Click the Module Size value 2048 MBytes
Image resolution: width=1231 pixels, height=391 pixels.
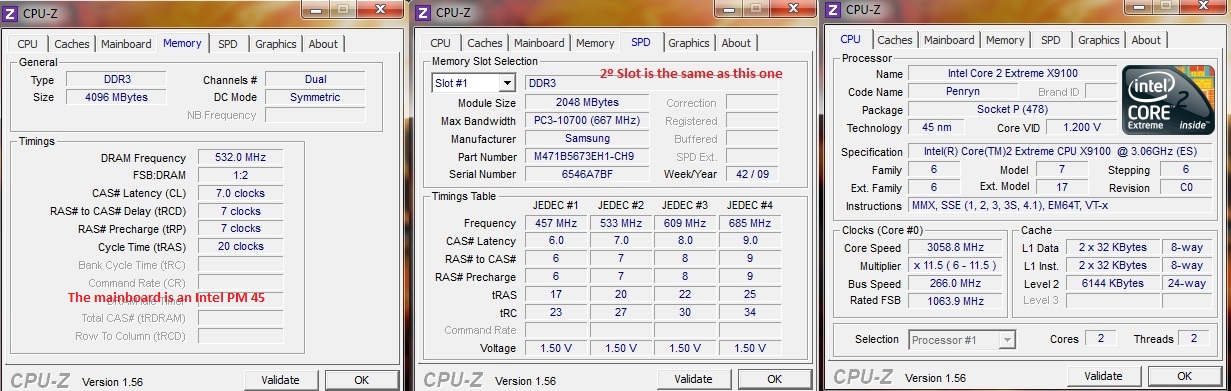pyautogui.click(x=586, y=103)
